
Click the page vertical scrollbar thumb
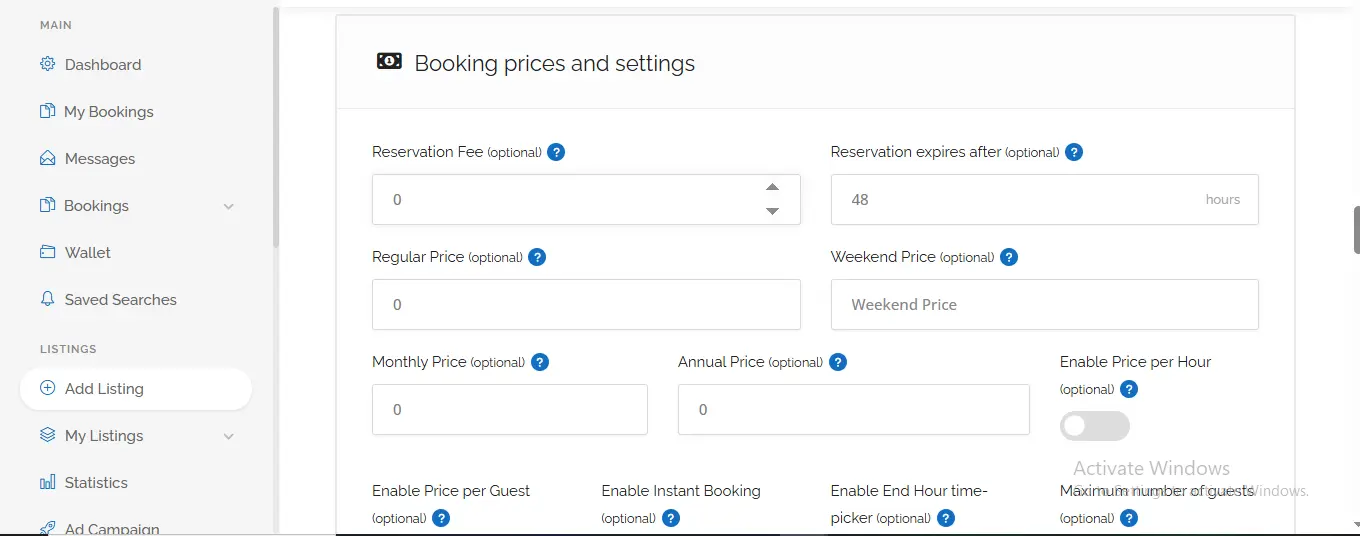point(1356,230)
